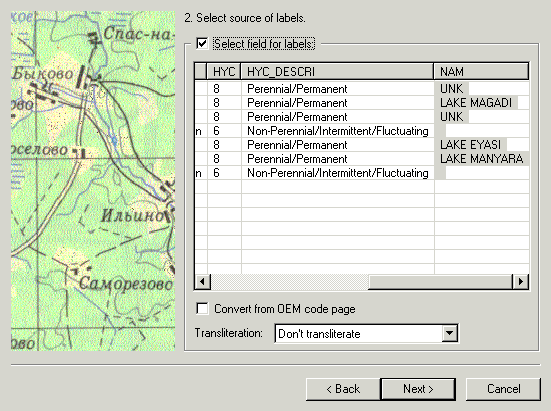Select the NAM column header
551x411 pixels.
coord(481,71)
